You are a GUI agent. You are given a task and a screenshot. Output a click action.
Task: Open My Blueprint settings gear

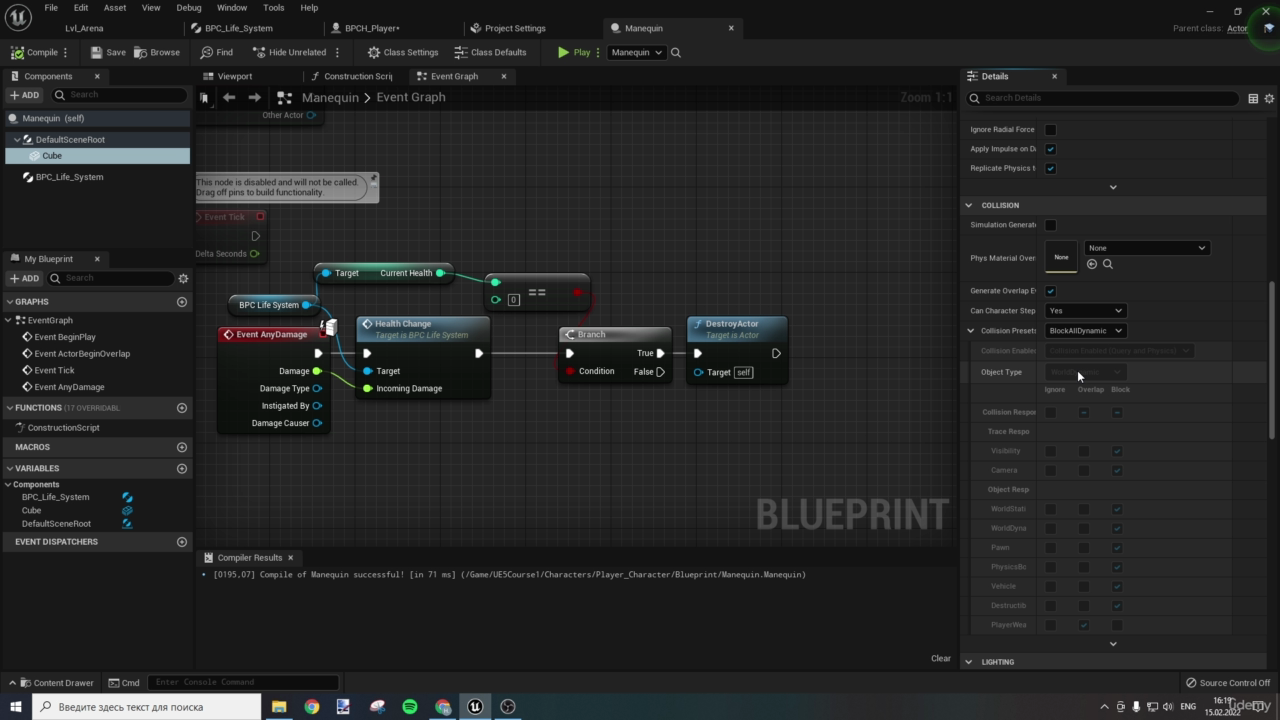183,278
